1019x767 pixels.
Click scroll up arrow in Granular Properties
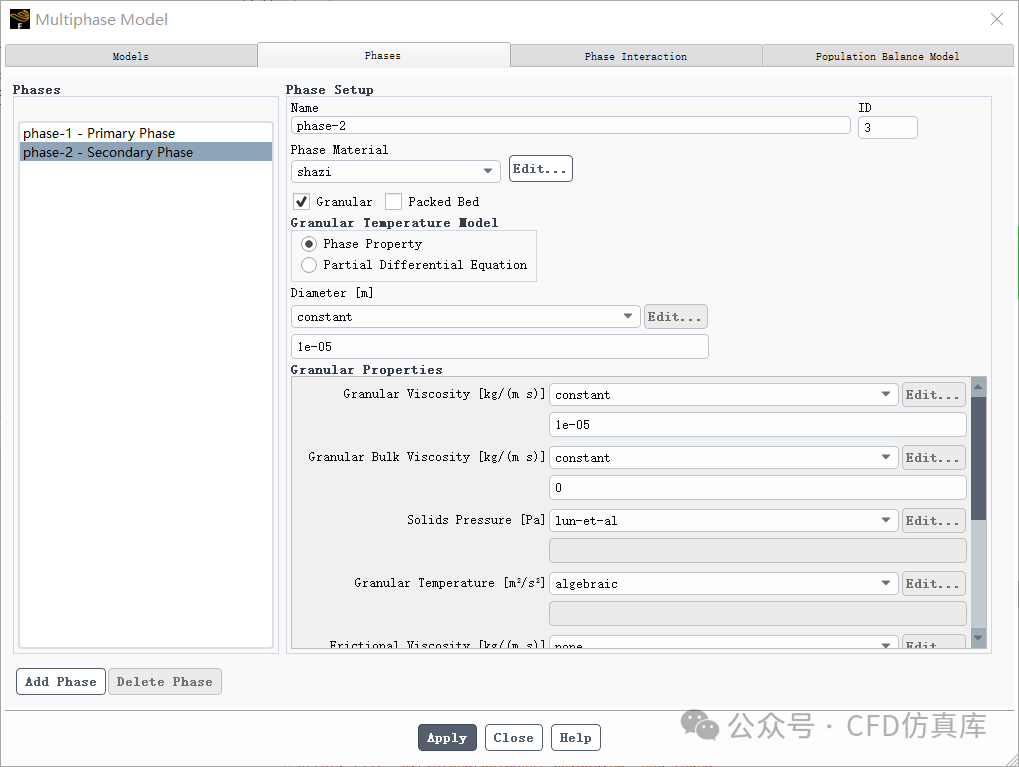(978, 387)
